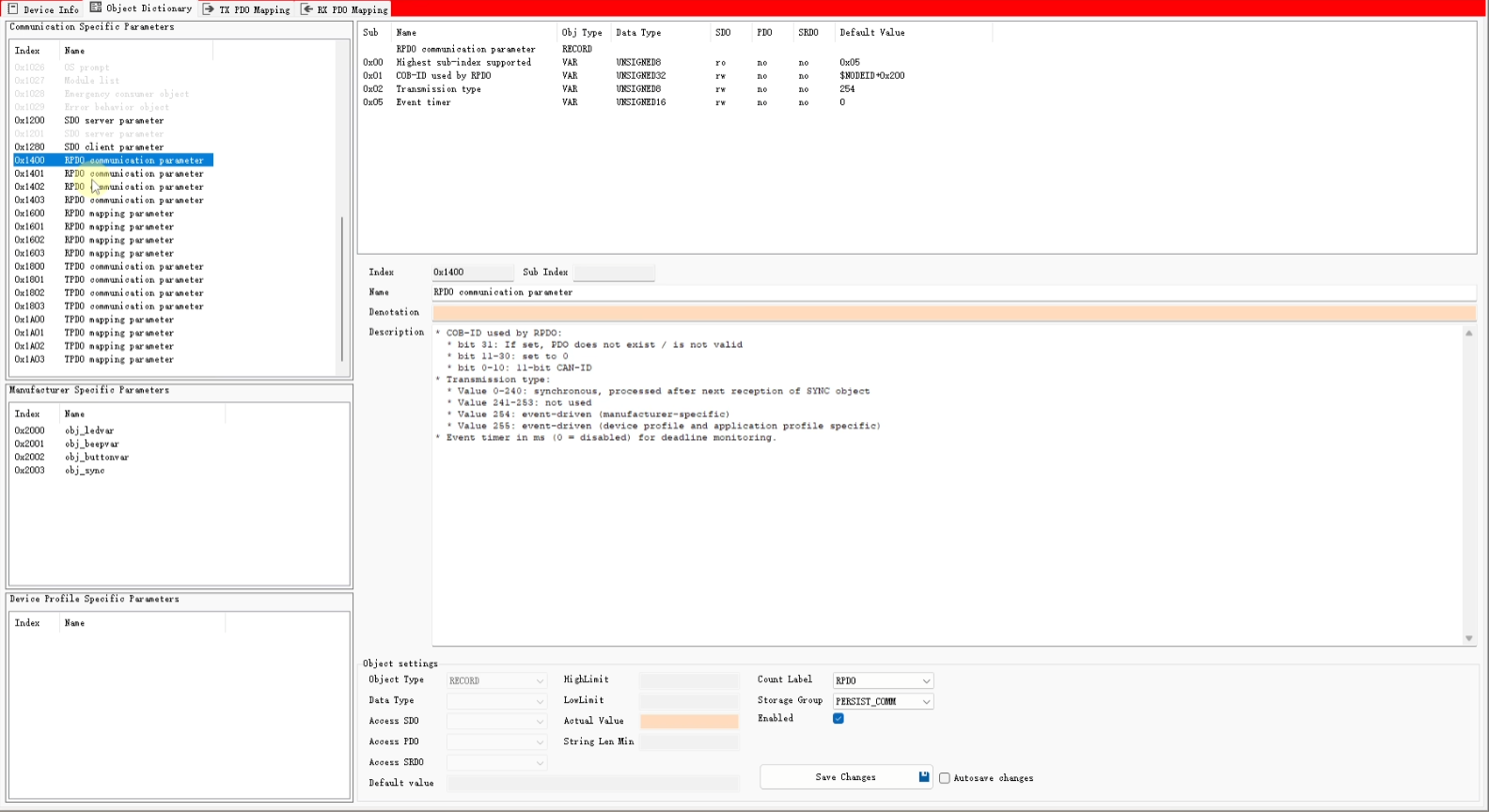The image size is (1489, 812).
Task: Open the Device Info tab
Action: 43,9
